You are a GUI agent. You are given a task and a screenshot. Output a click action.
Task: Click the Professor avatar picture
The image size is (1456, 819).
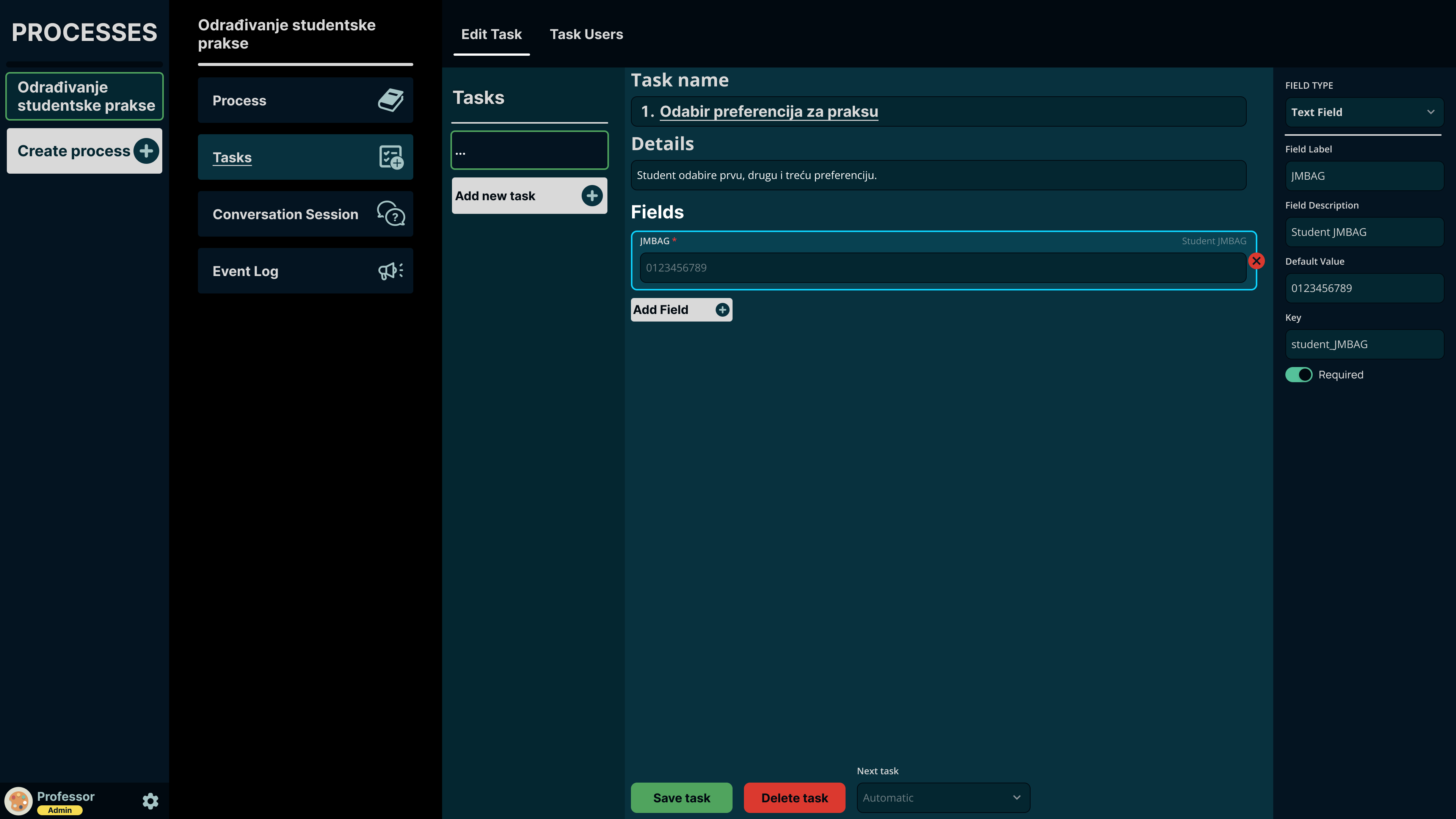coord(19,801)
